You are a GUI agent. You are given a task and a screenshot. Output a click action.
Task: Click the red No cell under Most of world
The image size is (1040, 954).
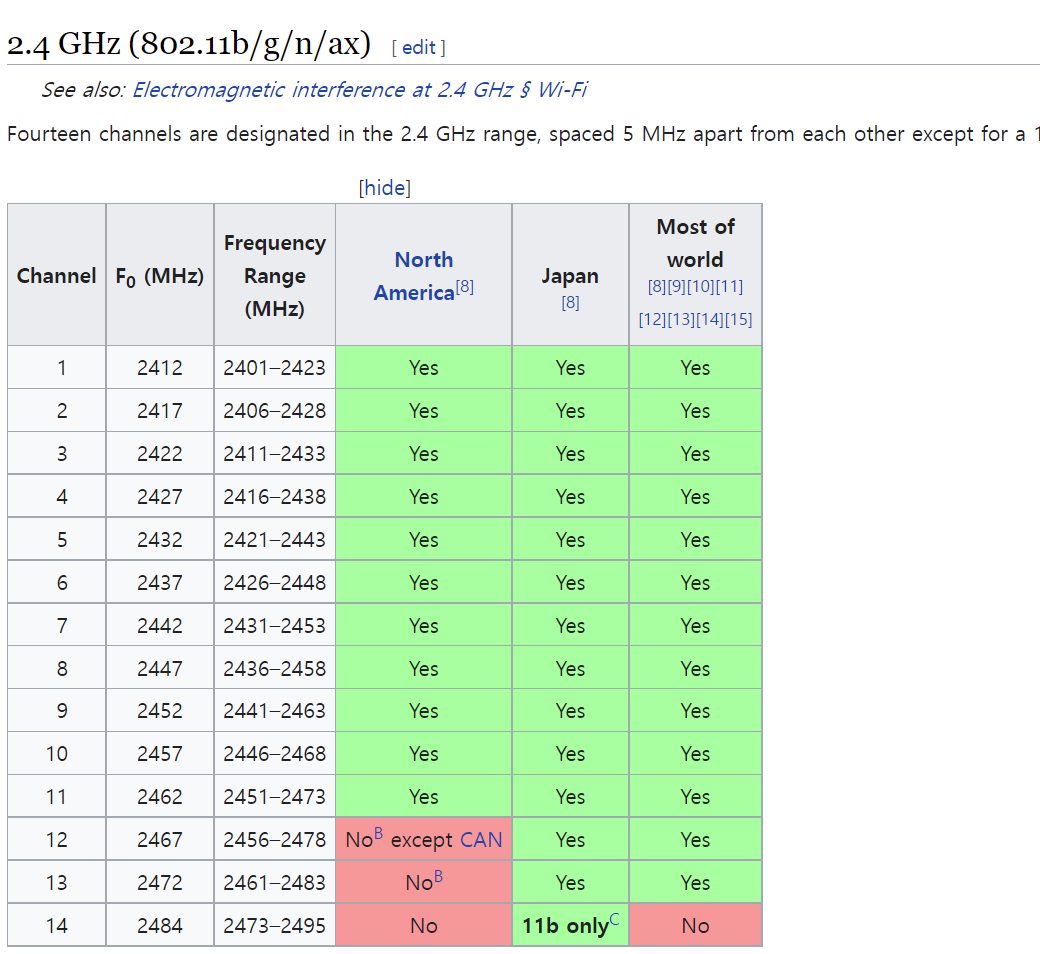tap(695, 926)
